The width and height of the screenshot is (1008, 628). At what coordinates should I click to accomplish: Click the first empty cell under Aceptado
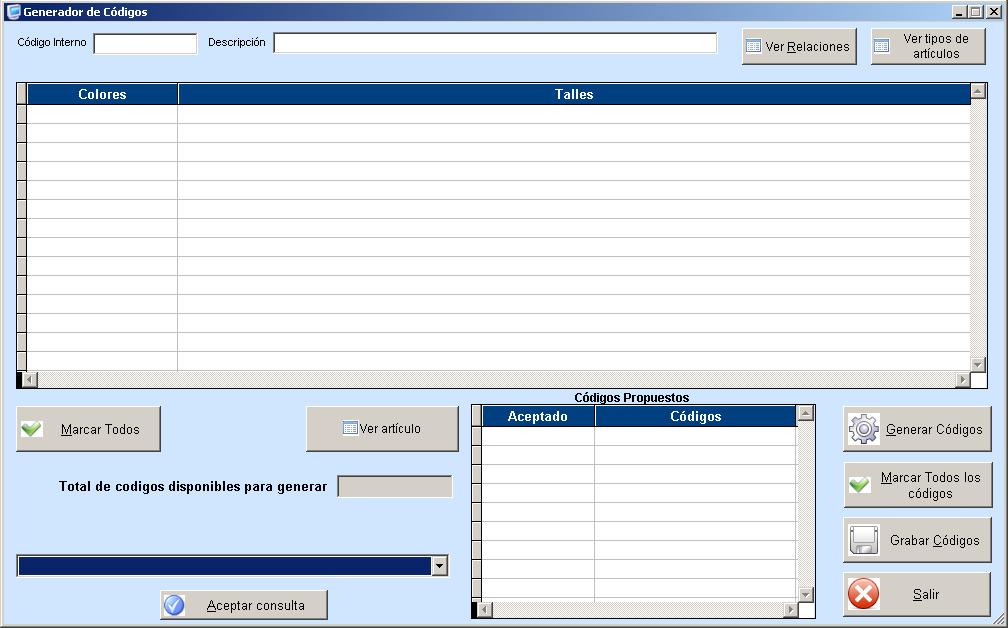pyautogui.click(x=538, y=436)
